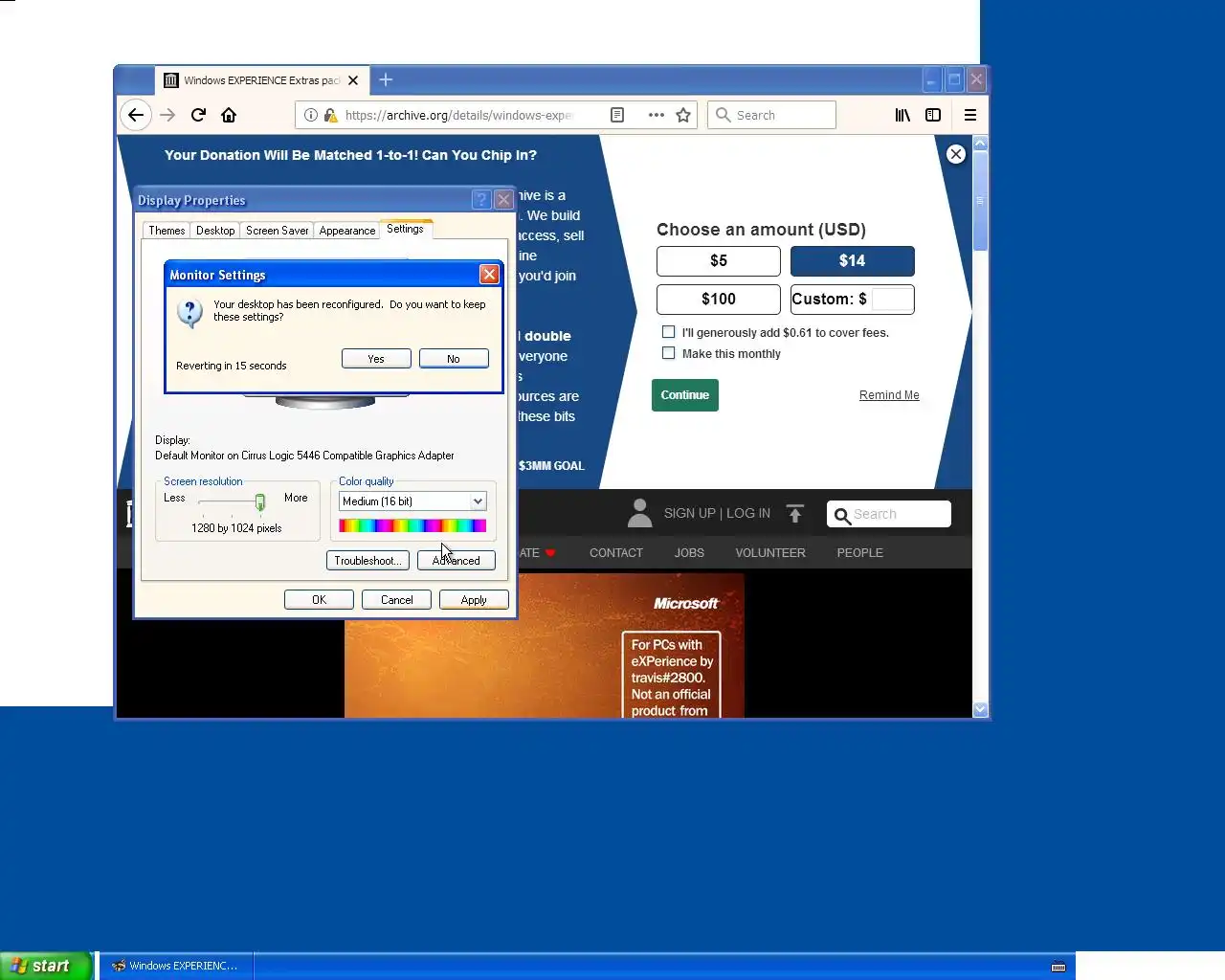This screenshot has height=980, width=1225.
Task: Click into the Custom dollar amount field
Action: [x=892, y=300]
